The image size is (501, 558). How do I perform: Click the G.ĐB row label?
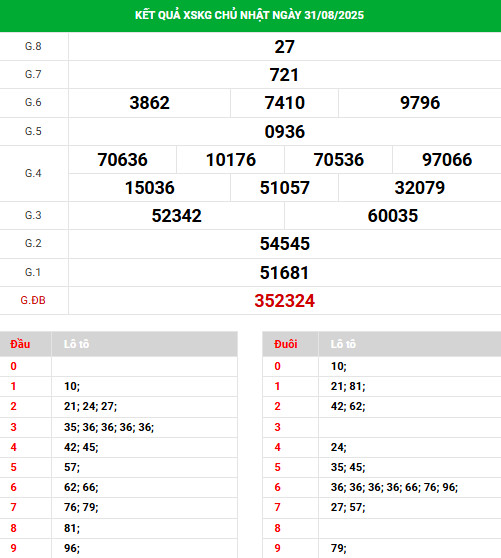(x=33, y=300)
